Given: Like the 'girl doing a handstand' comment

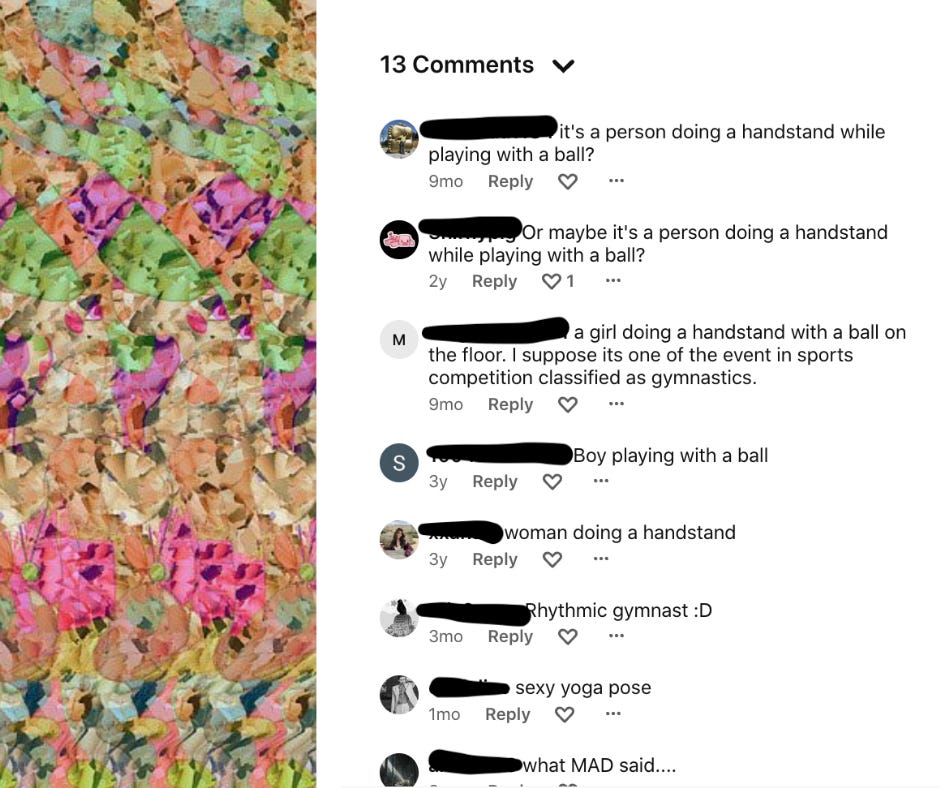Looking at the screenshot, I should coord(568,405).
